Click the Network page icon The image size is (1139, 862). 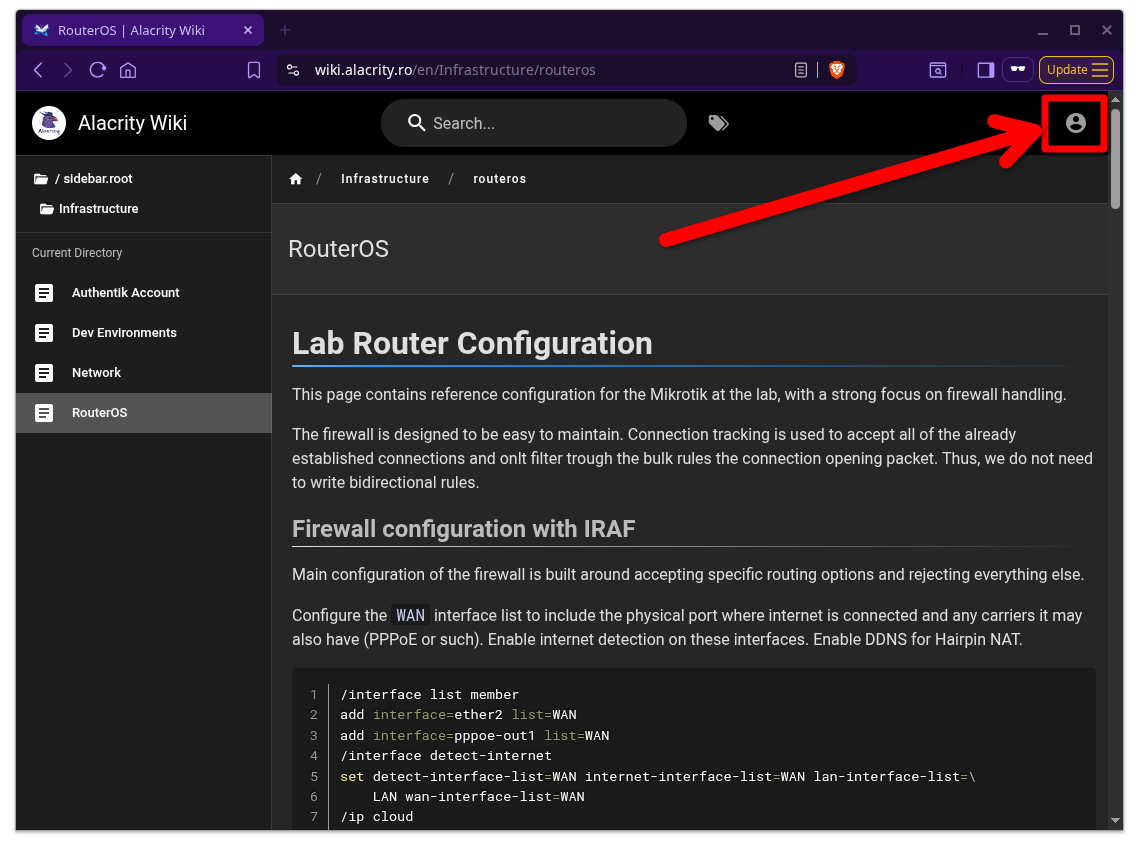point(44,373)
